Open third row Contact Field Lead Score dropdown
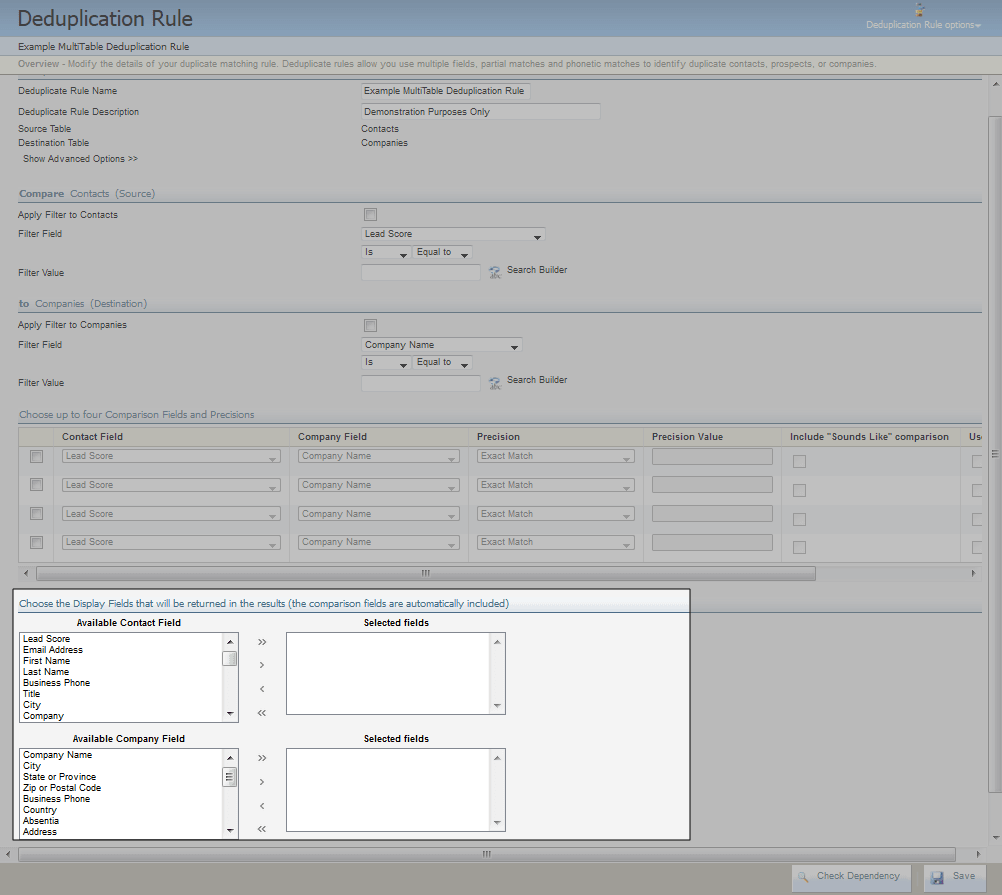1002x895 pixels. [171, 514]
